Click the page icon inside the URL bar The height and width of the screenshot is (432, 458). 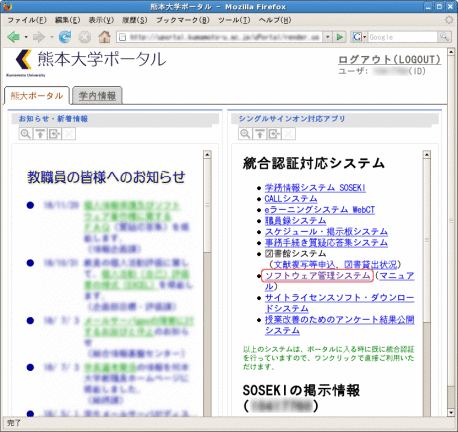point(122,37)
